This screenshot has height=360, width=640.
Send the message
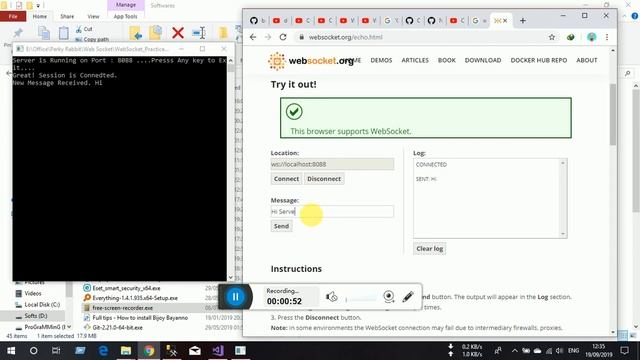tap(281, 226)
